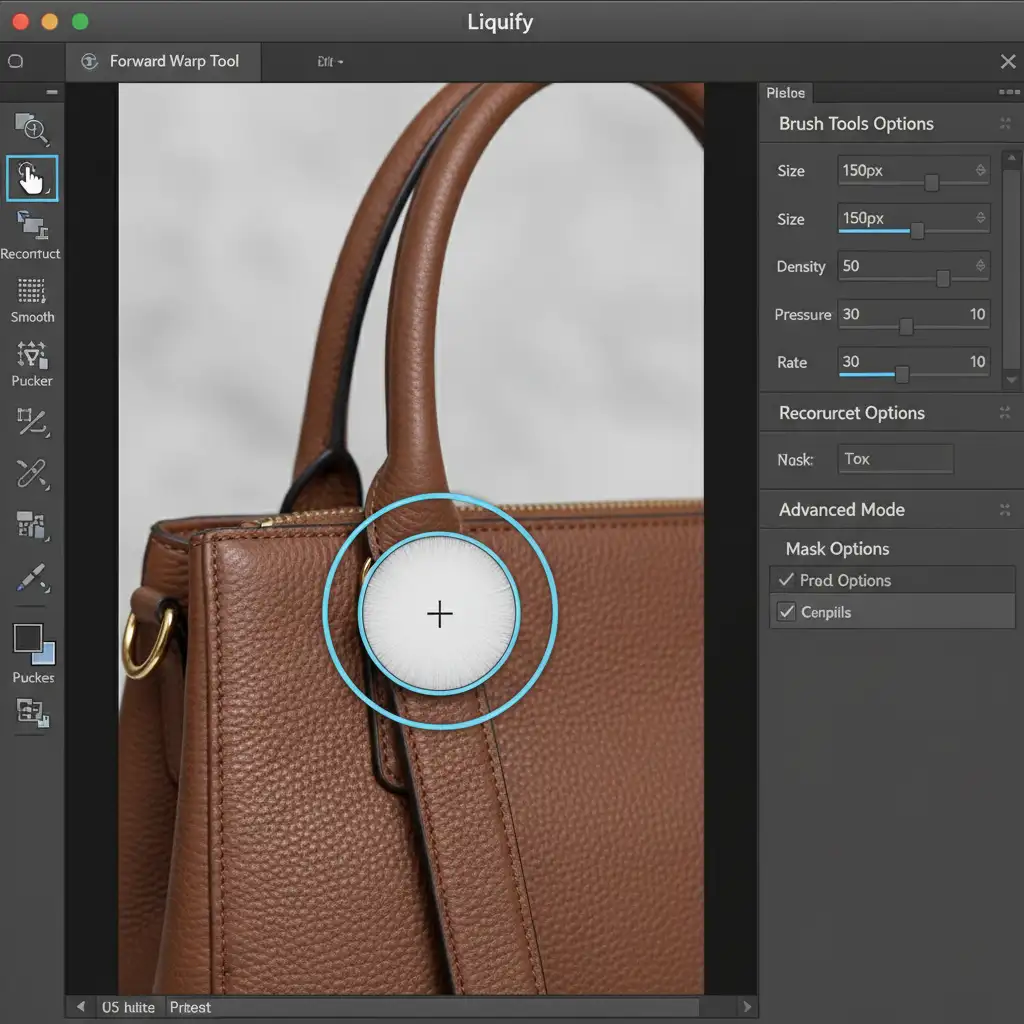Click the bandage-shaped tool icon
The width and height of the screenshot is (1024, 1024).
(32, 473)
